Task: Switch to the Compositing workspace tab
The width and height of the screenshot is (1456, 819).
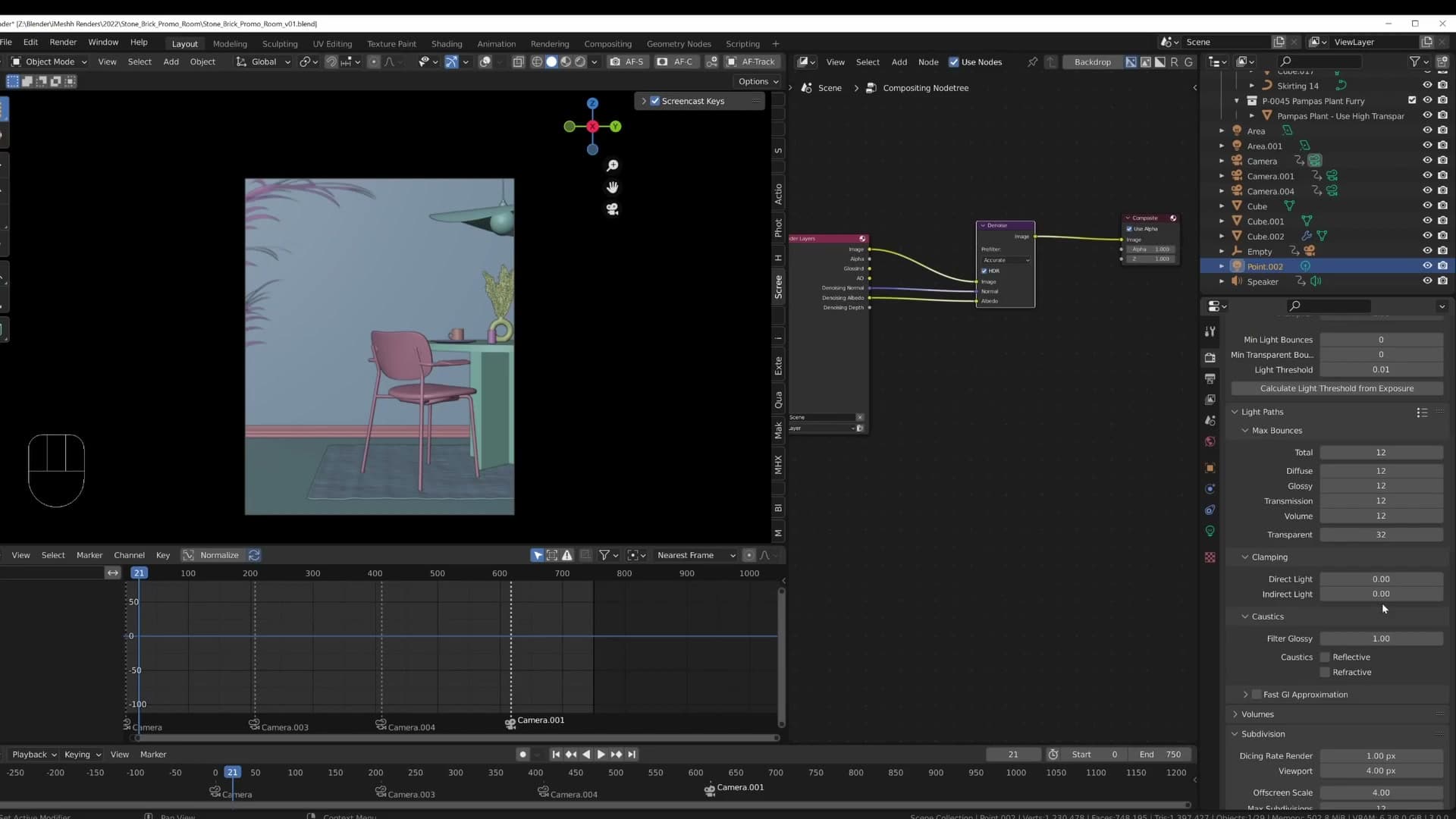Action: coord(607,44)
